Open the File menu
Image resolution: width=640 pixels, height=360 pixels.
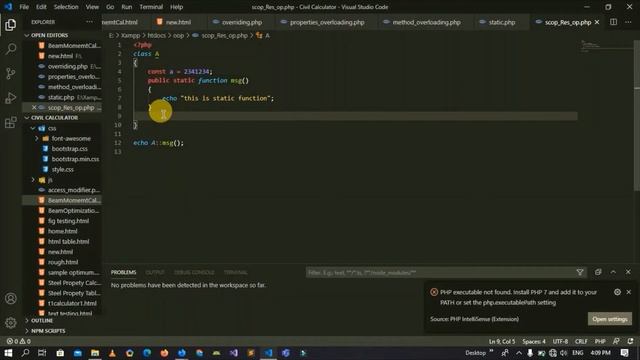click(24, 7)
